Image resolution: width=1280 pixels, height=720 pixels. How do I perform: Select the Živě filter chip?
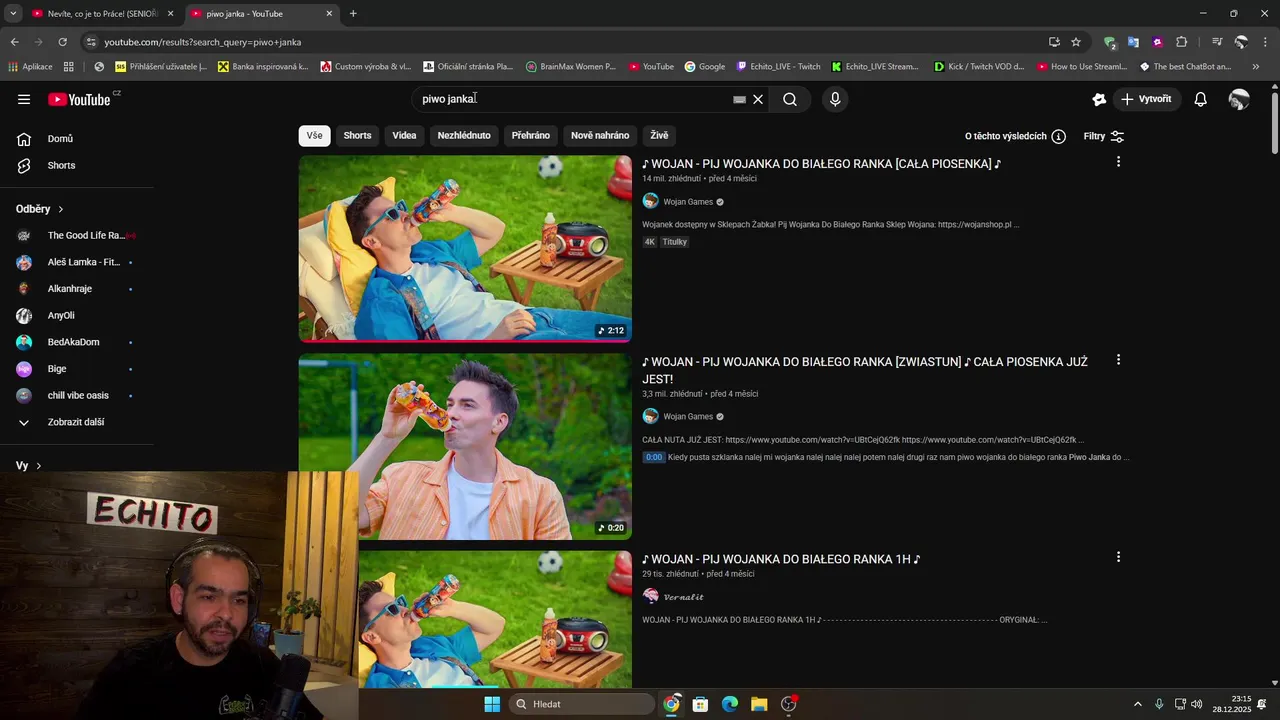click(659, 136)
